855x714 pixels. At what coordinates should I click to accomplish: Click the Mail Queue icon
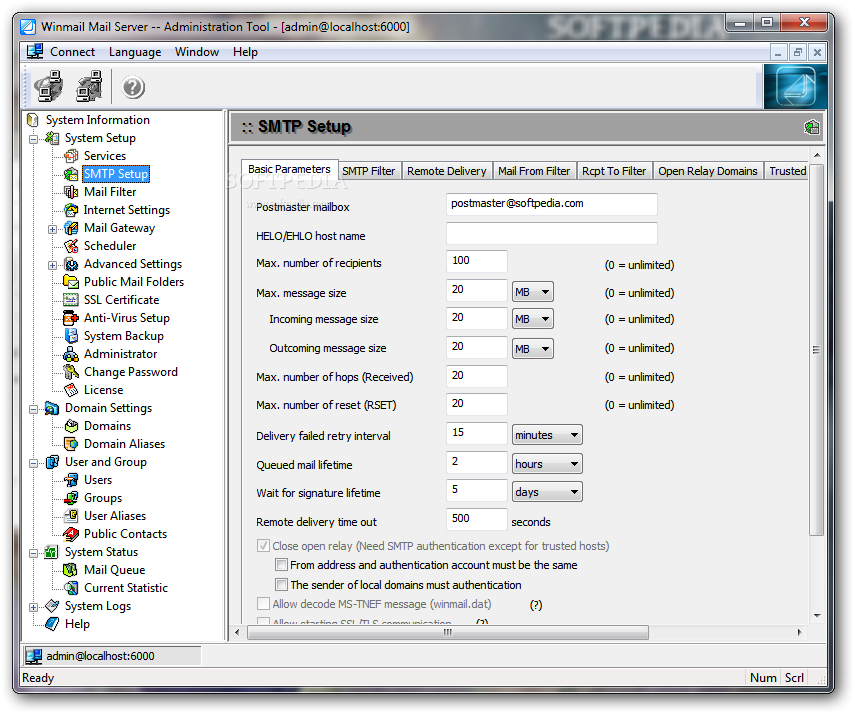(71, 570)
